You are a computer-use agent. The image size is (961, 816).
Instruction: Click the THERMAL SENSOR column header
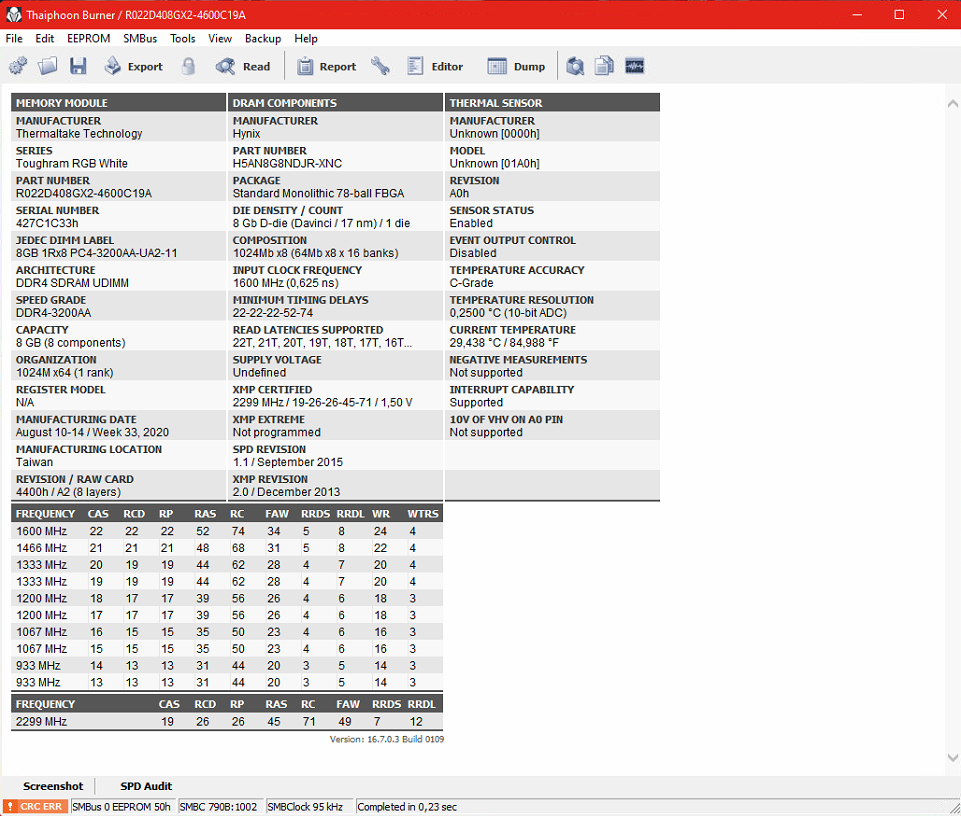pos(552,102)
